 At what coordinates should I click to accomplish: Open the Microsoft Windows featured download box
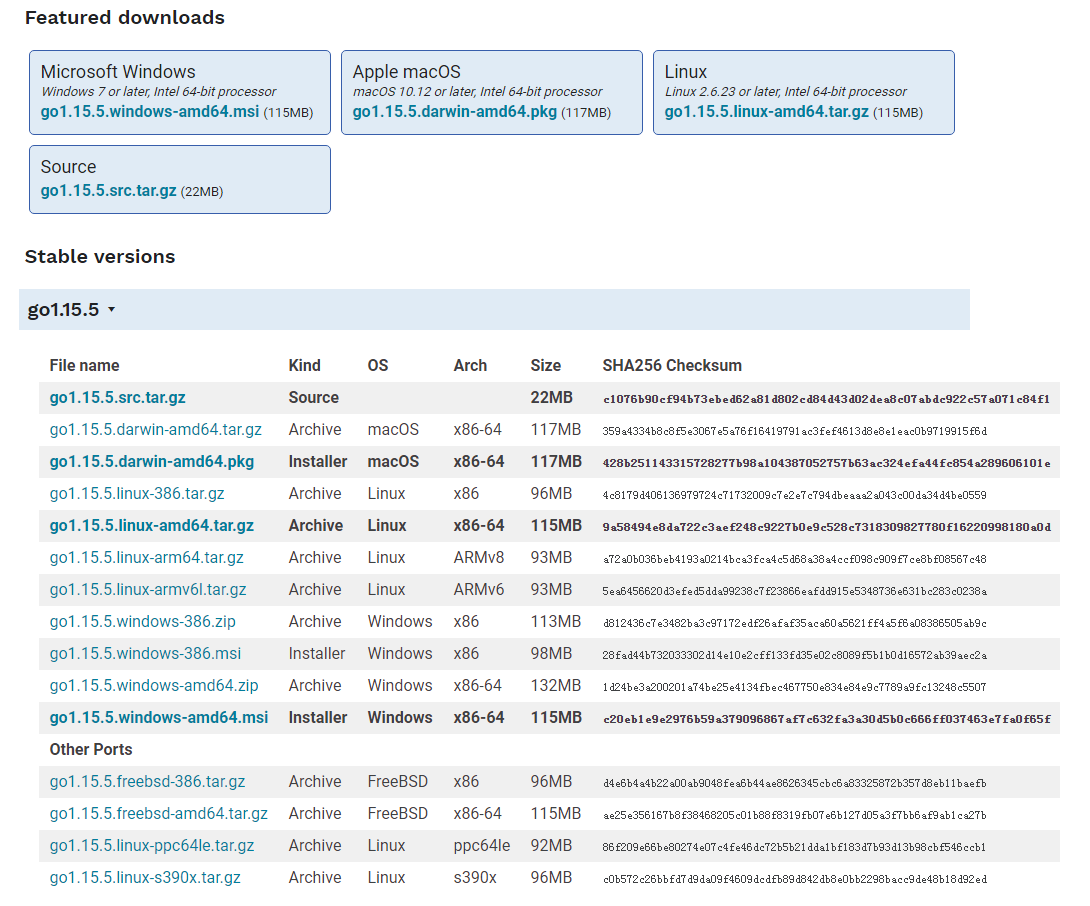click(180, 92)
